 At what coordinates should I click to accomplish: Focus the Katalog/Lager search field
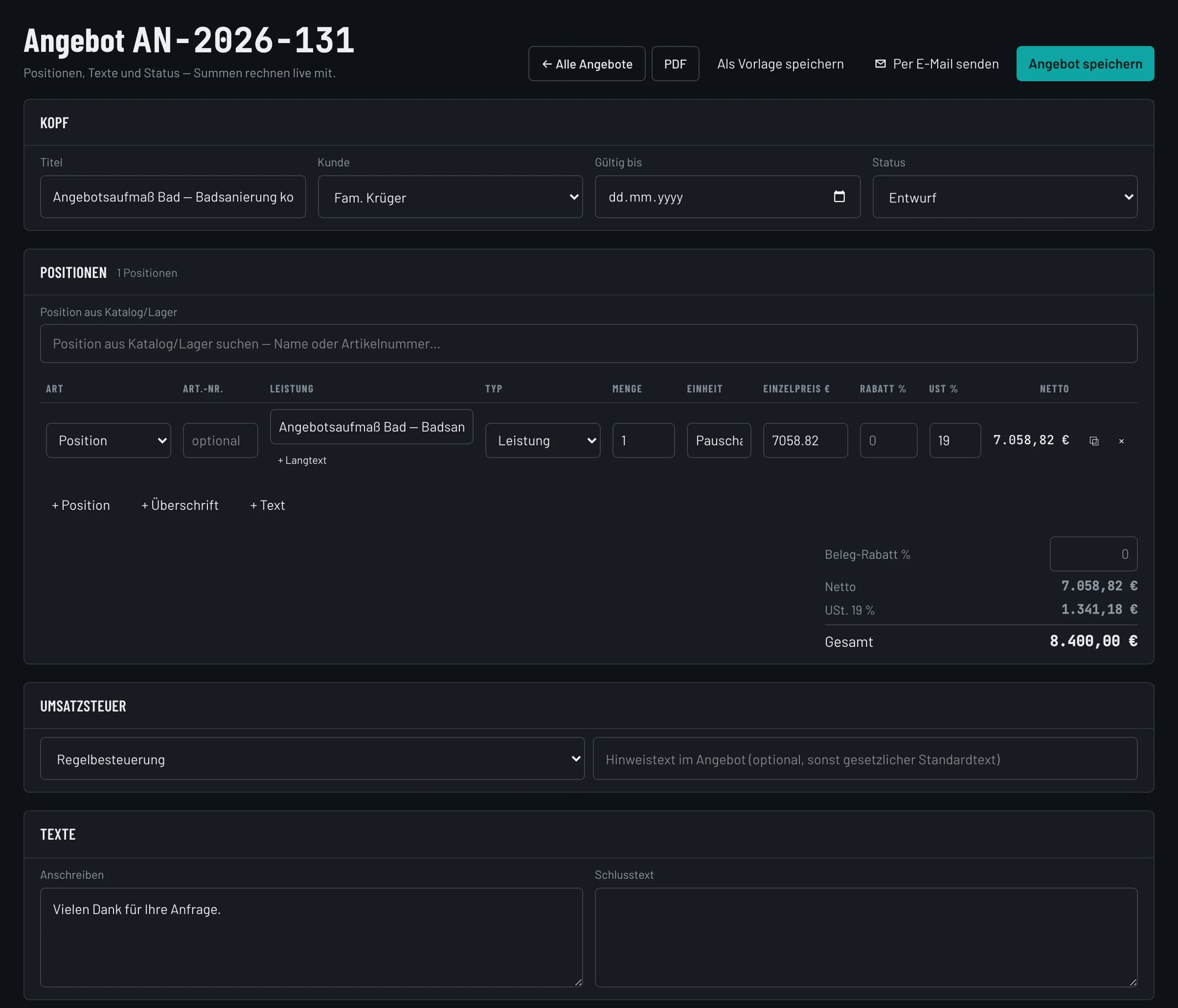pos(589,344)
